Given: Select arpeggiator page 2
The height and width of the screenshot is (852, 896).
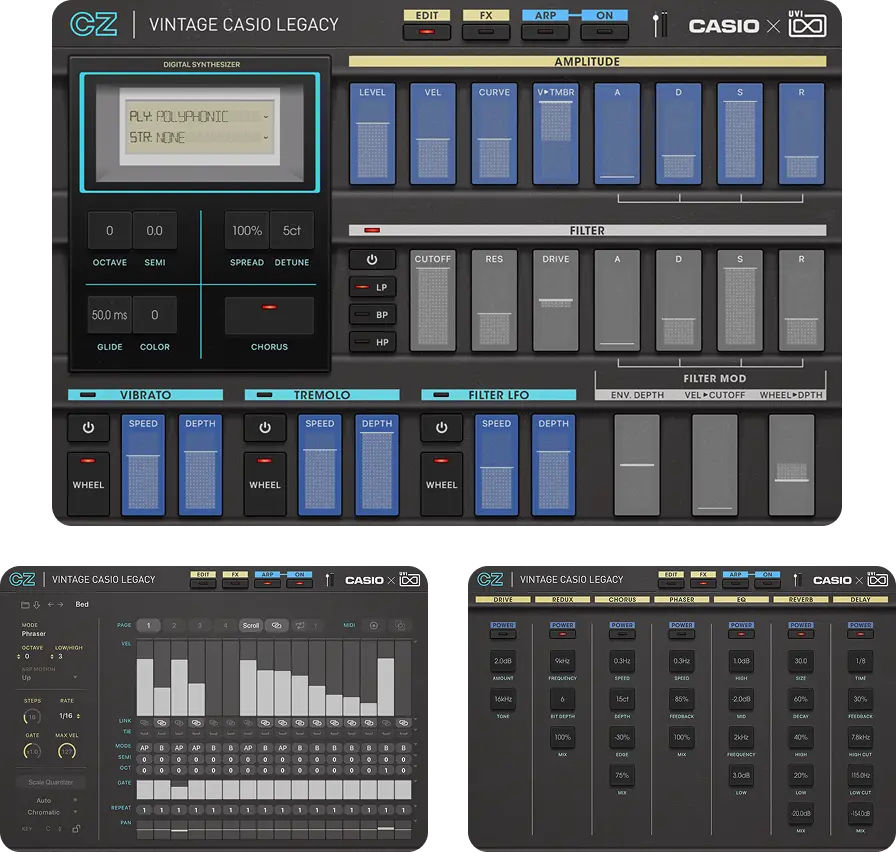Looking at the screenshot, I should (174, 625).
